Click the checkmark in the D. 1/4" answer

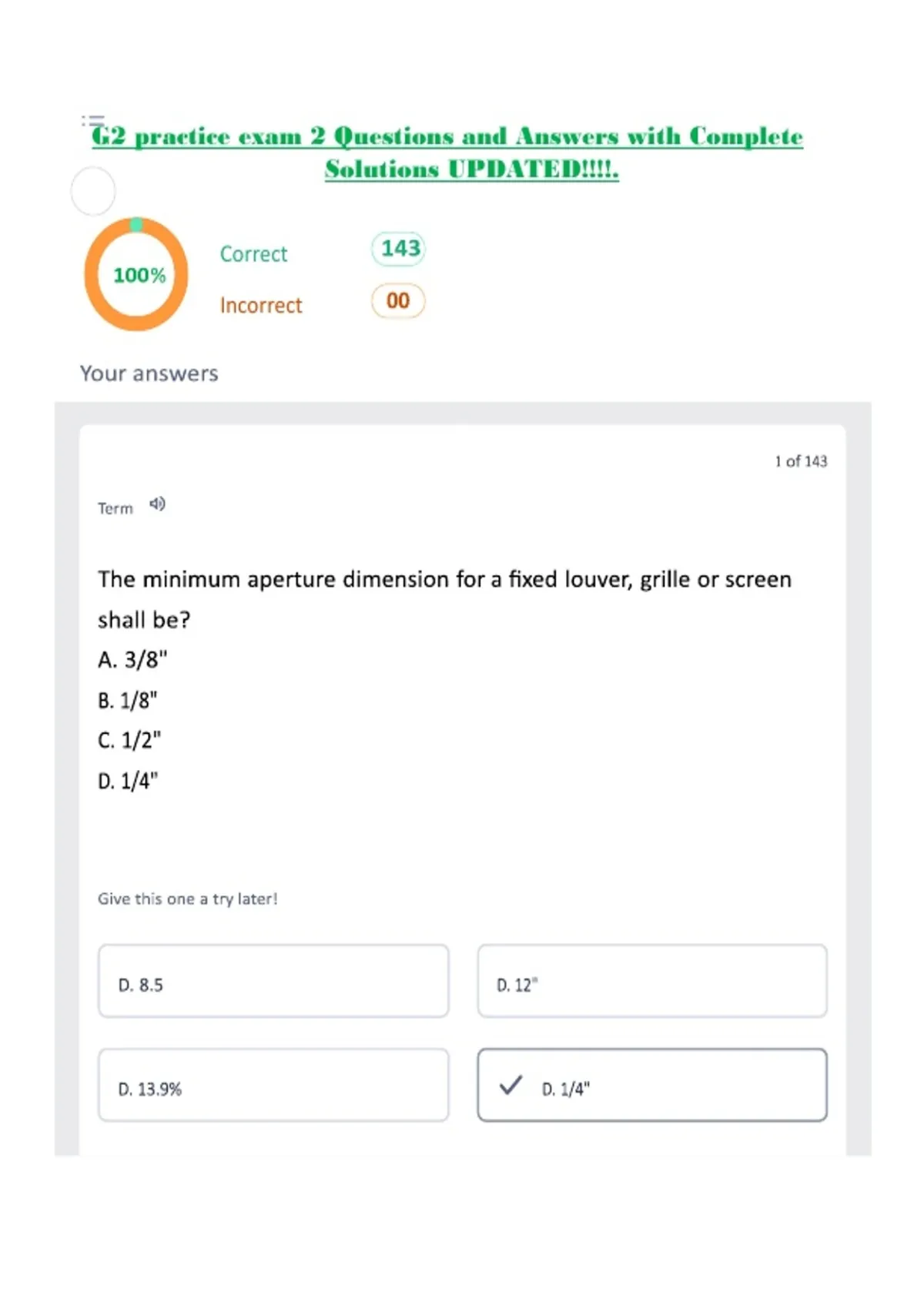coord(511,1085)
